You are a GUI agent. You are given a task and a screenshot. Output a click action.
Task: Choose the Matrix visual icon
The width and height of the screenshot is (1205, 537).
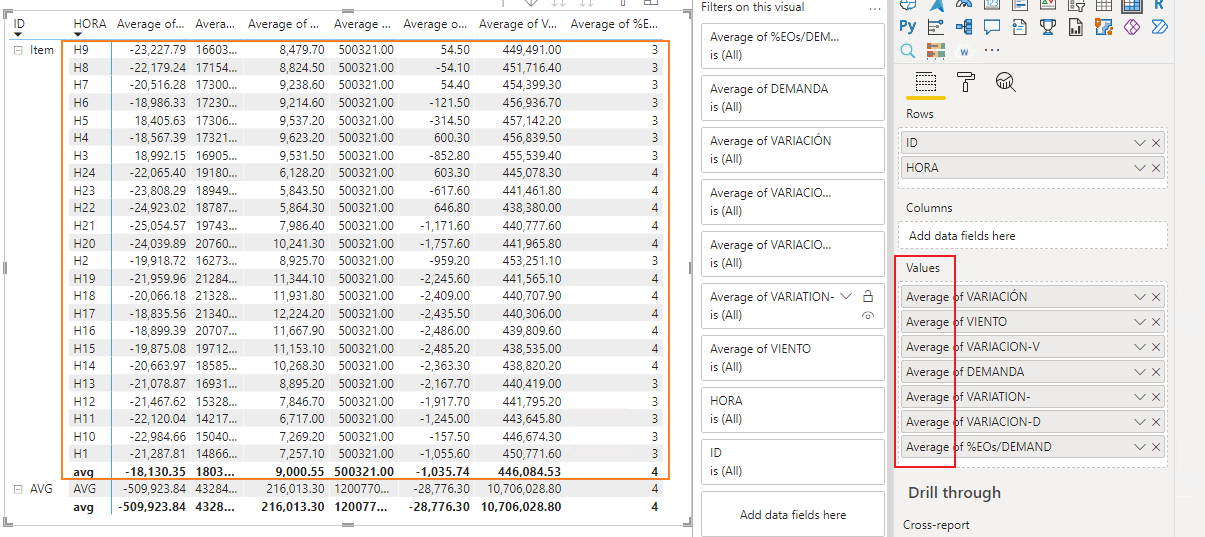click(x=1132, y=4)
